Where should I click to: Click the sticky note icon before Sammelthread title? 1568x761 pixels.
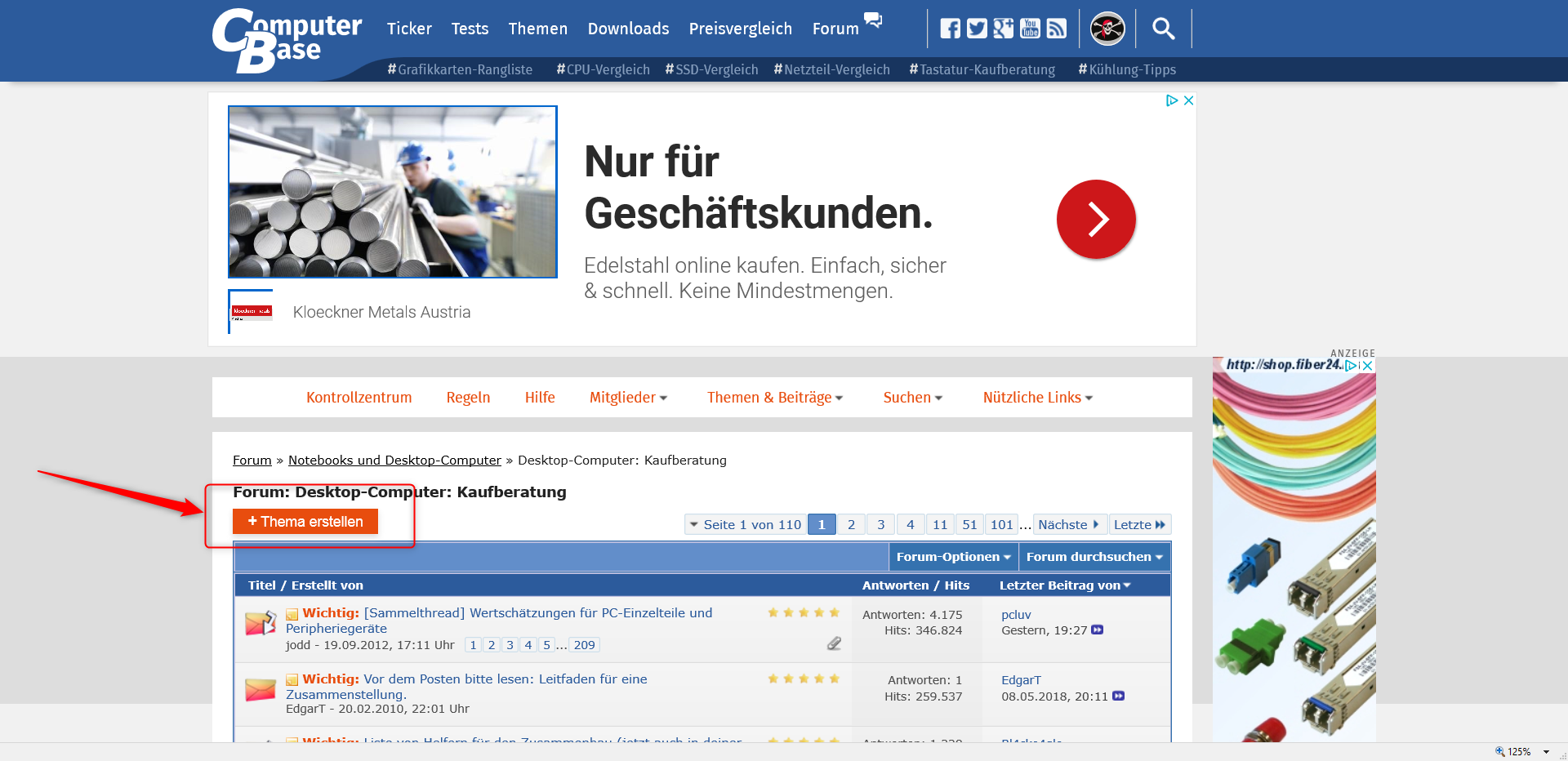click(292, 614)
